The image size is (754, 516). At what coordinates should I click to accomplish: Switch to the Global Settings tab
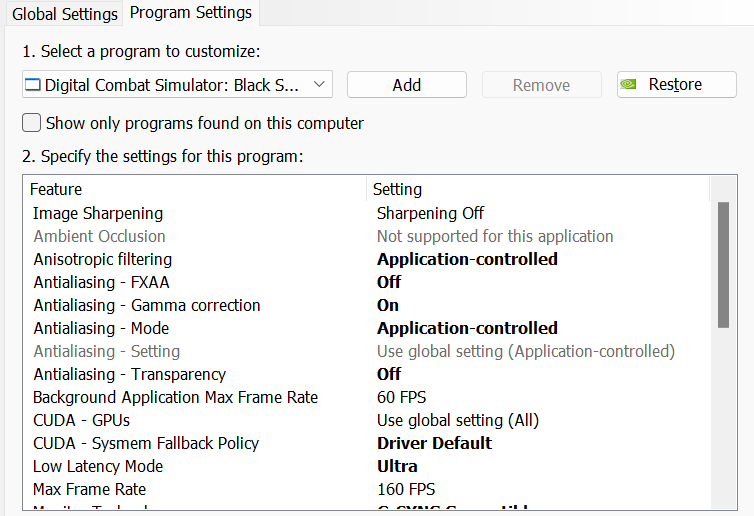(x=64, y=14)
